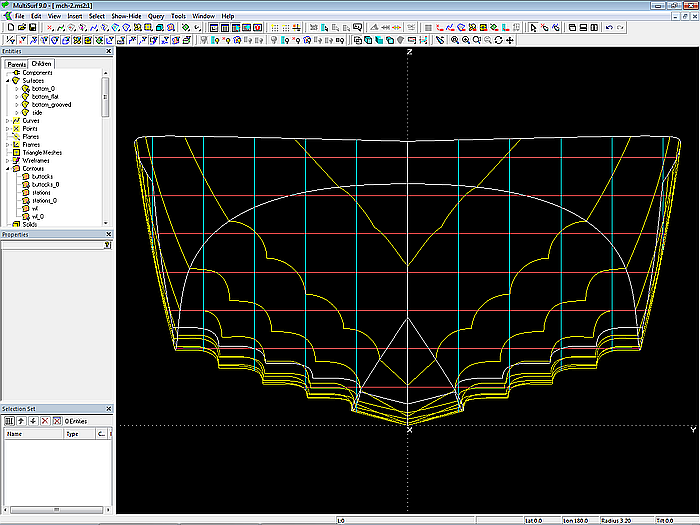The width and height of the screenshot is (700, 525).
Task: Select the arrow pointer selection tool
Action: pos(532,28)
